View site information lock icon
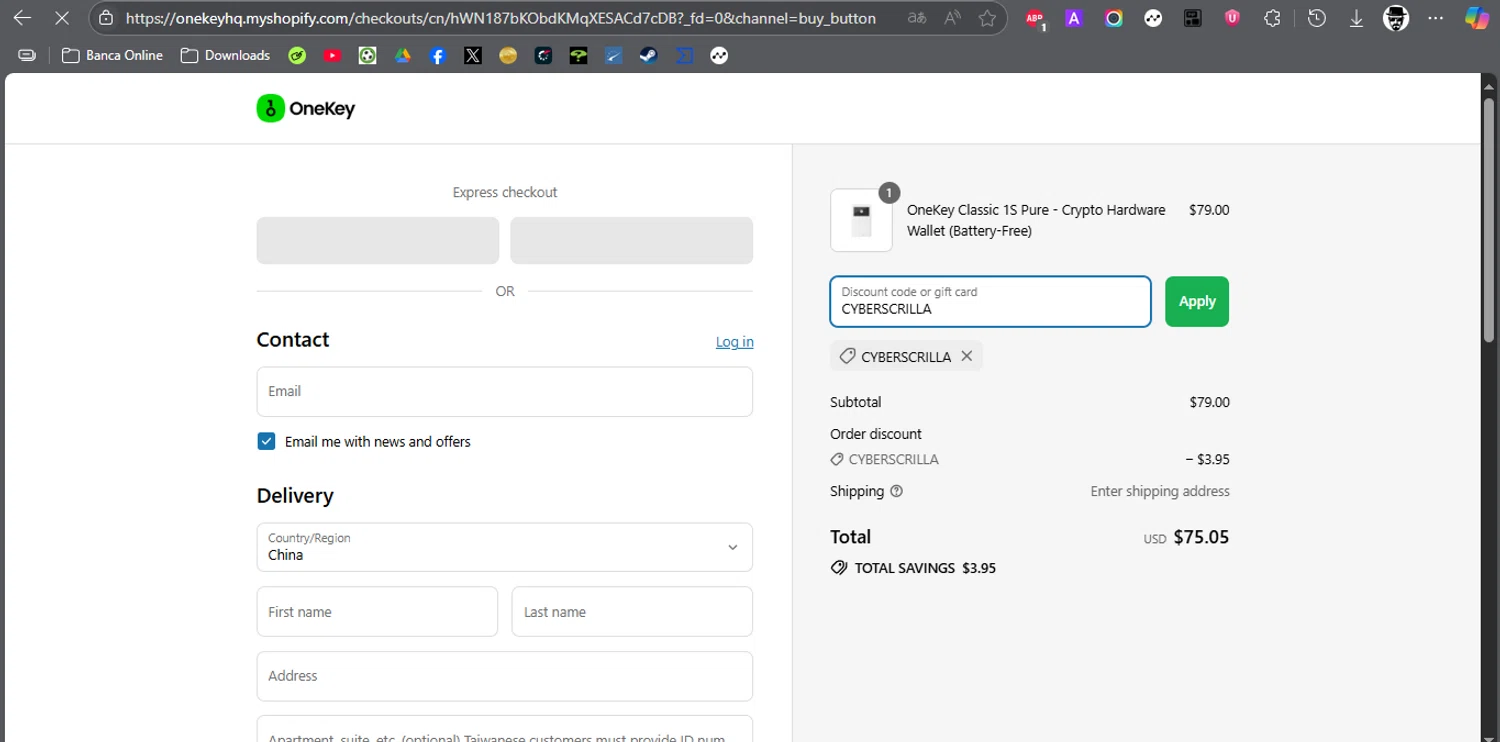 (x=106, y=18)
